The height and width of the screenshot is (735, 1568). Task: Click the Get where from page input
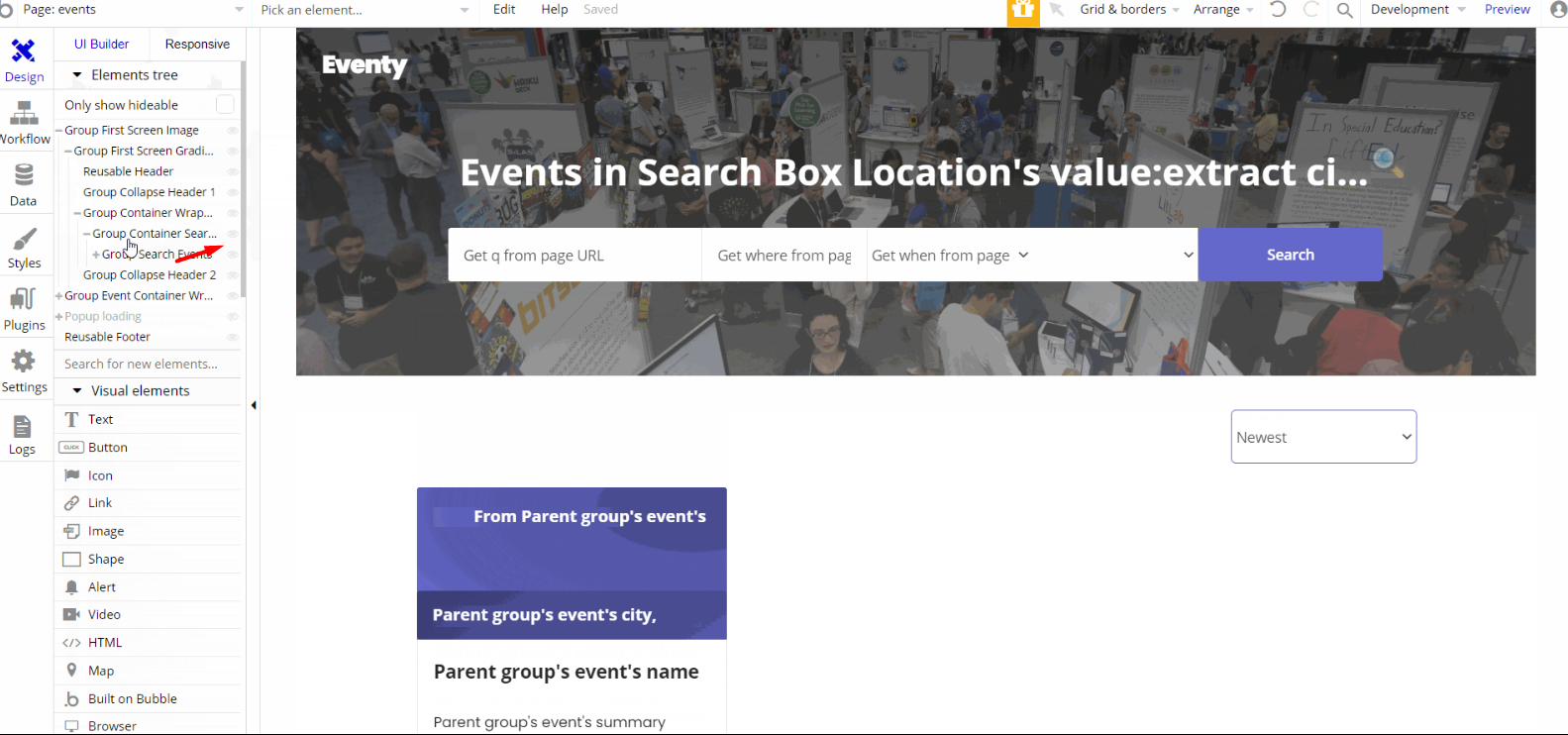[x=784, y=255]
